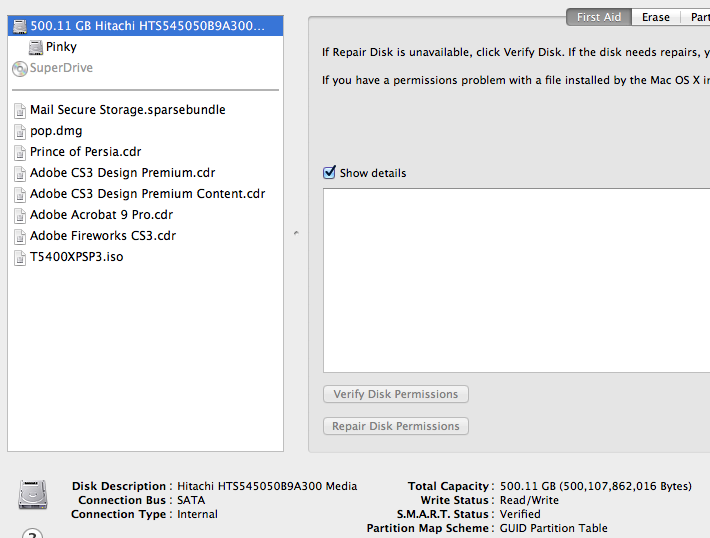The height and width of the screenshot is (538, 710).
Task: Click Repair Disk Permissions button
Action: 396,426
